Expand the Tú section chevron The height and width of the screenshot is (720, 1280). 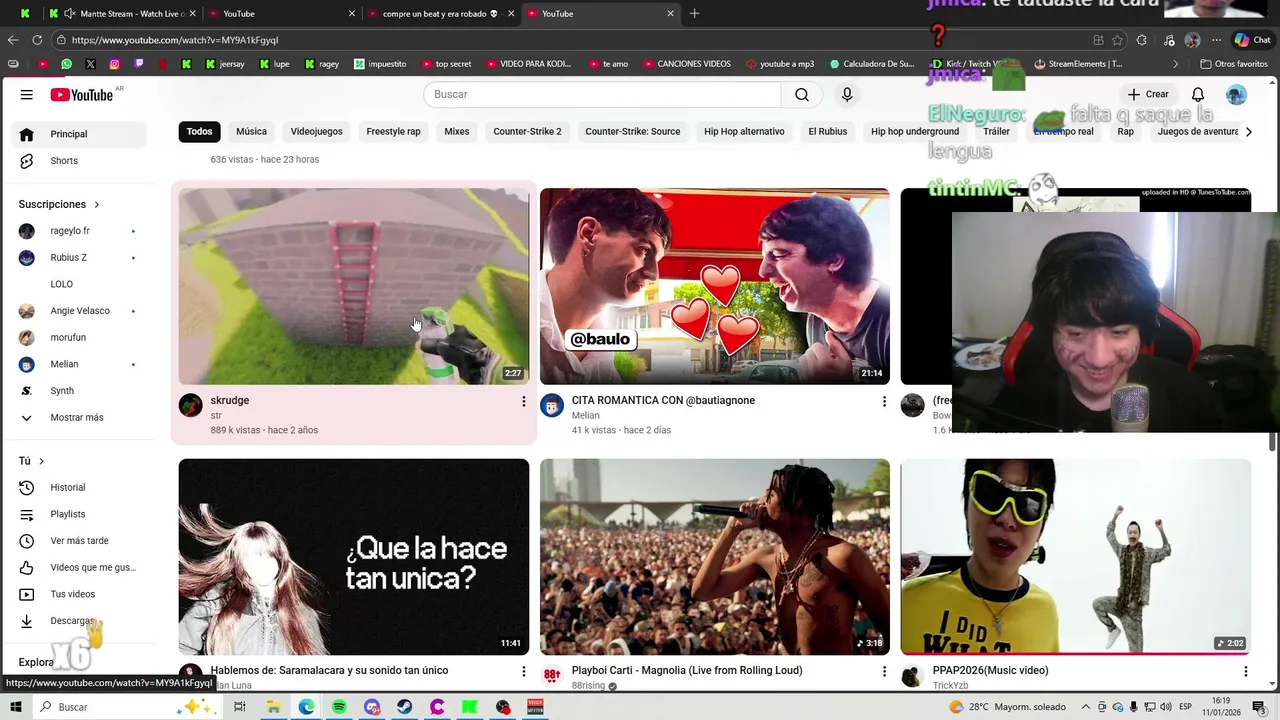point(41,461)
